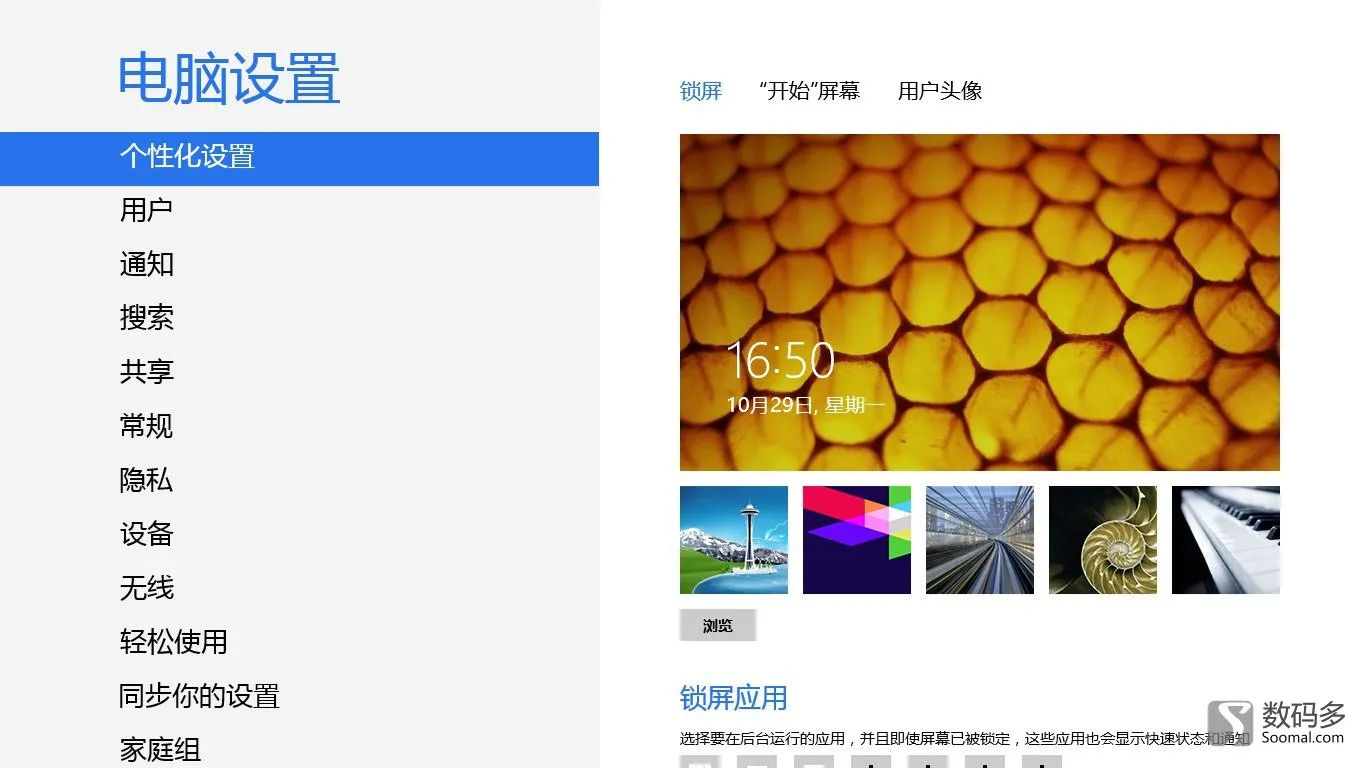The width and height of the screenshot is (1366, 768).
Task: Click the 16:50 clock on preview
Action: click(780, 361)
